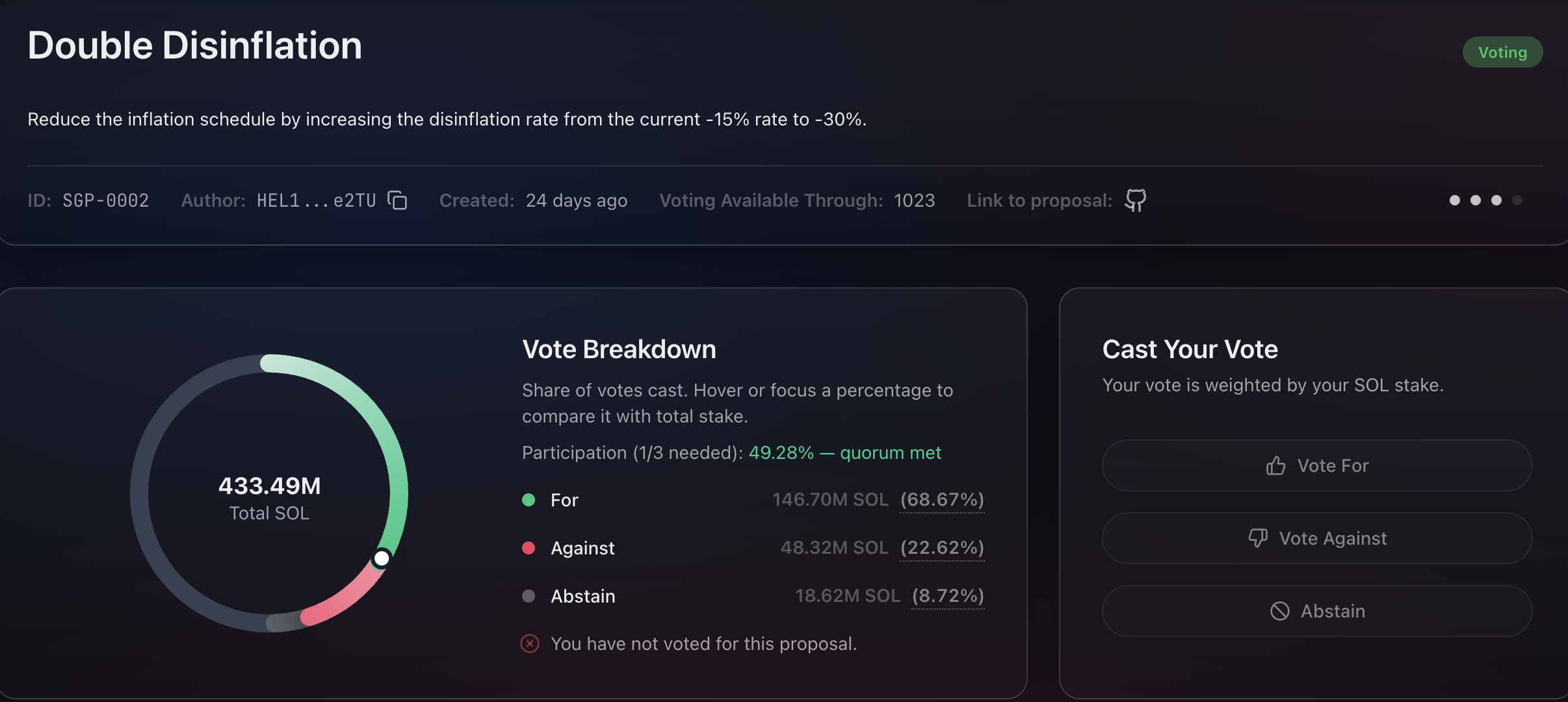Click the green For legend dot
This screenshot has width=1568, height=702.
(x=529, y=500)
